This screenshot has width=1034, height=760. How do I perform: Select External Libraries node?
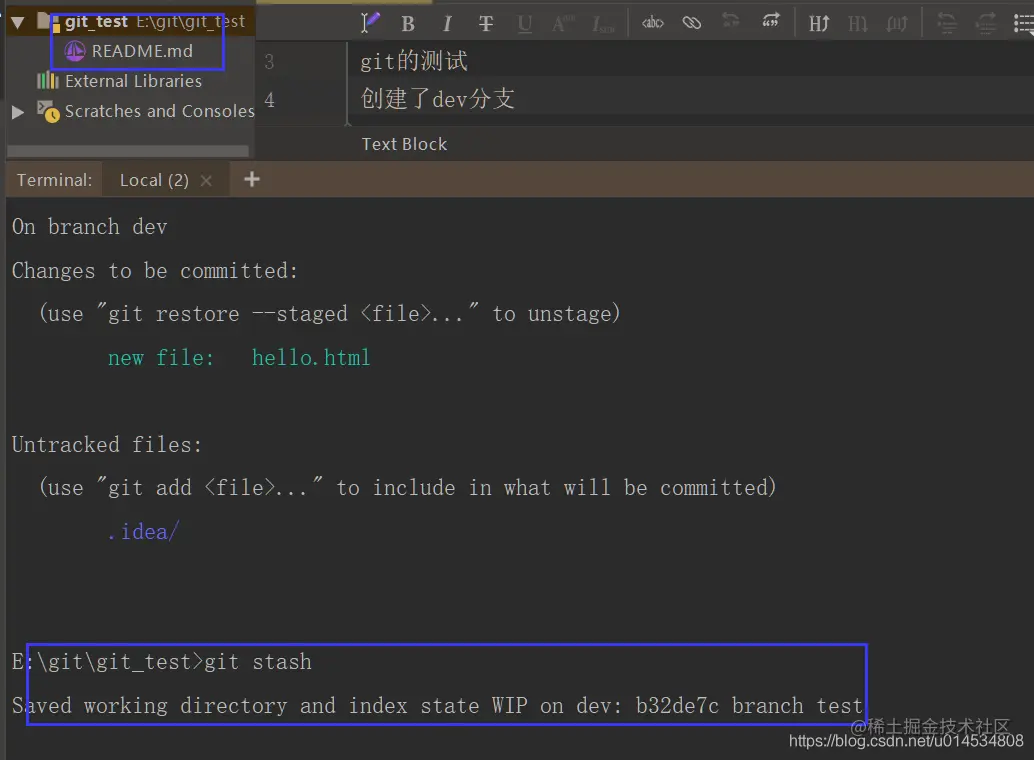pos(133,81)
